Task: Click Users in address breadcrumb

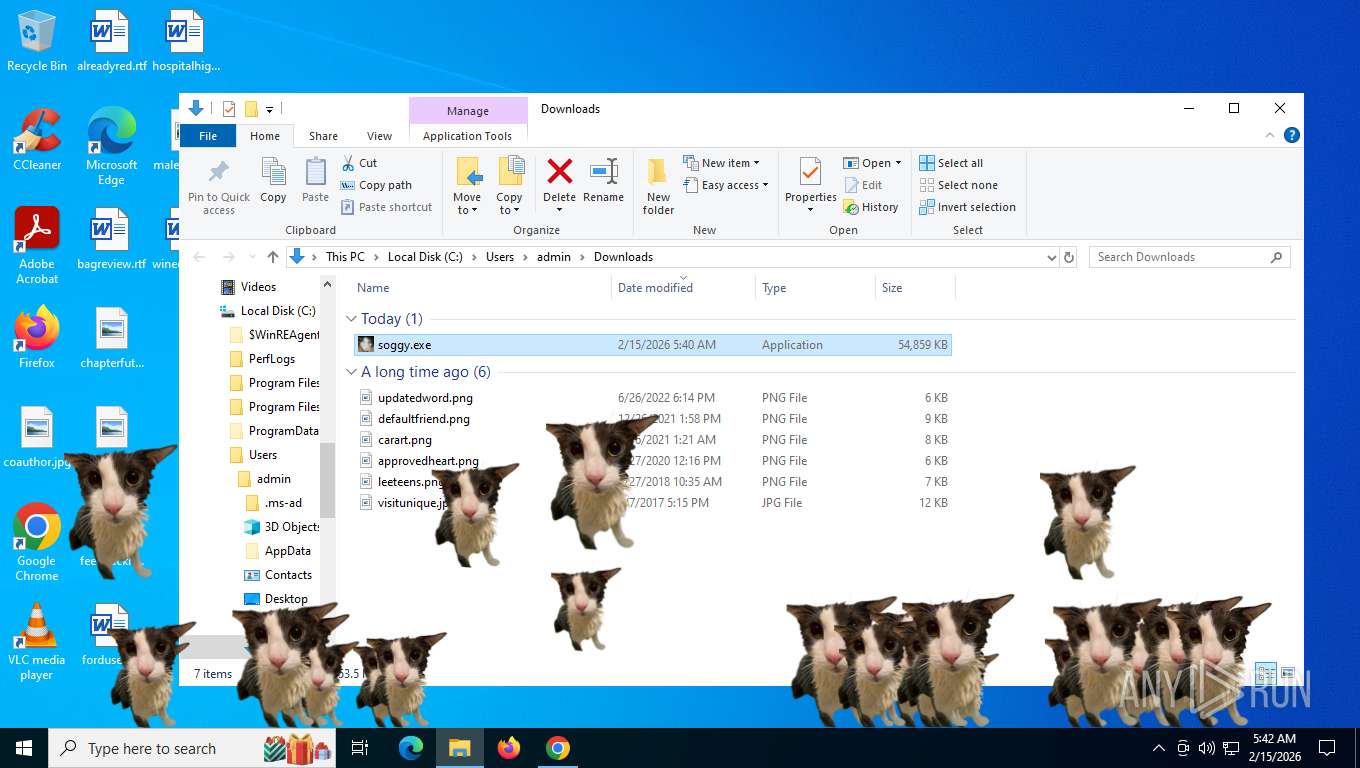Action: click(x=500, y=257)
